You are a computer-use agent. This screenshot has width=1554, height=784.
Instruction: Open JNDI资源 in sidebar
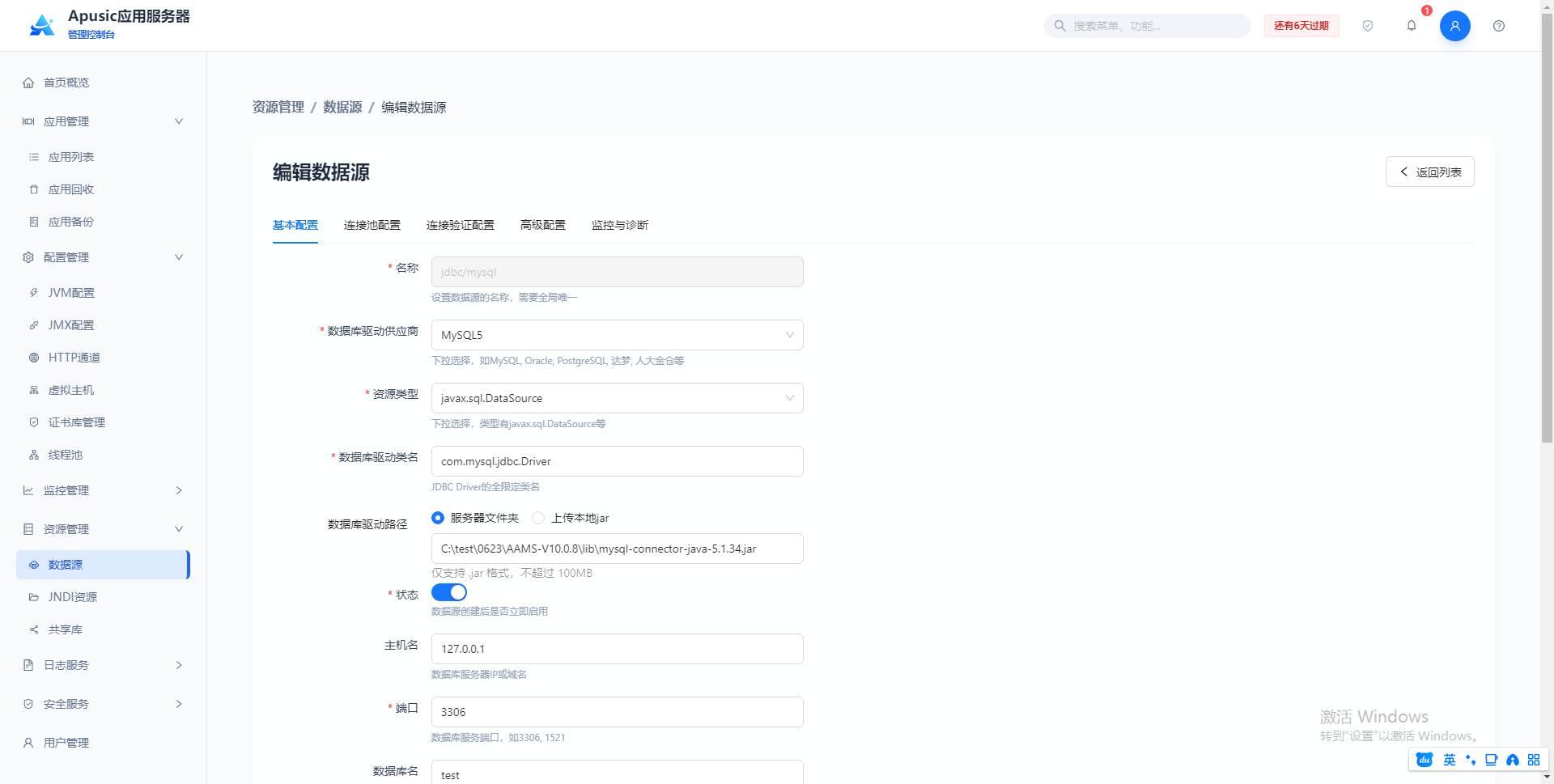tap(104, 597)
